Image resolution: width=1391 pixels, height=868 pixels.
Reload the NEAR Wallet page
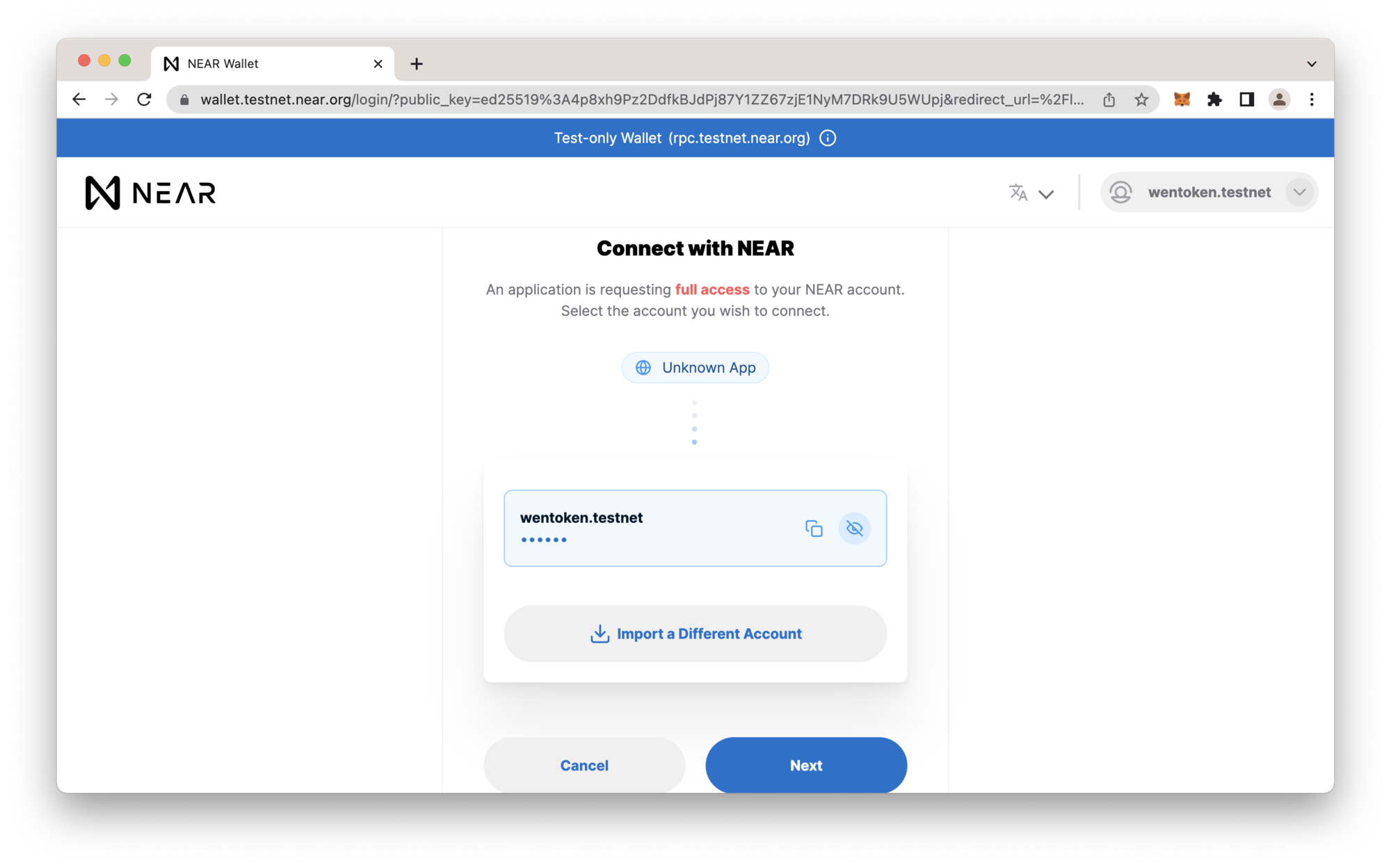point(144,99)
